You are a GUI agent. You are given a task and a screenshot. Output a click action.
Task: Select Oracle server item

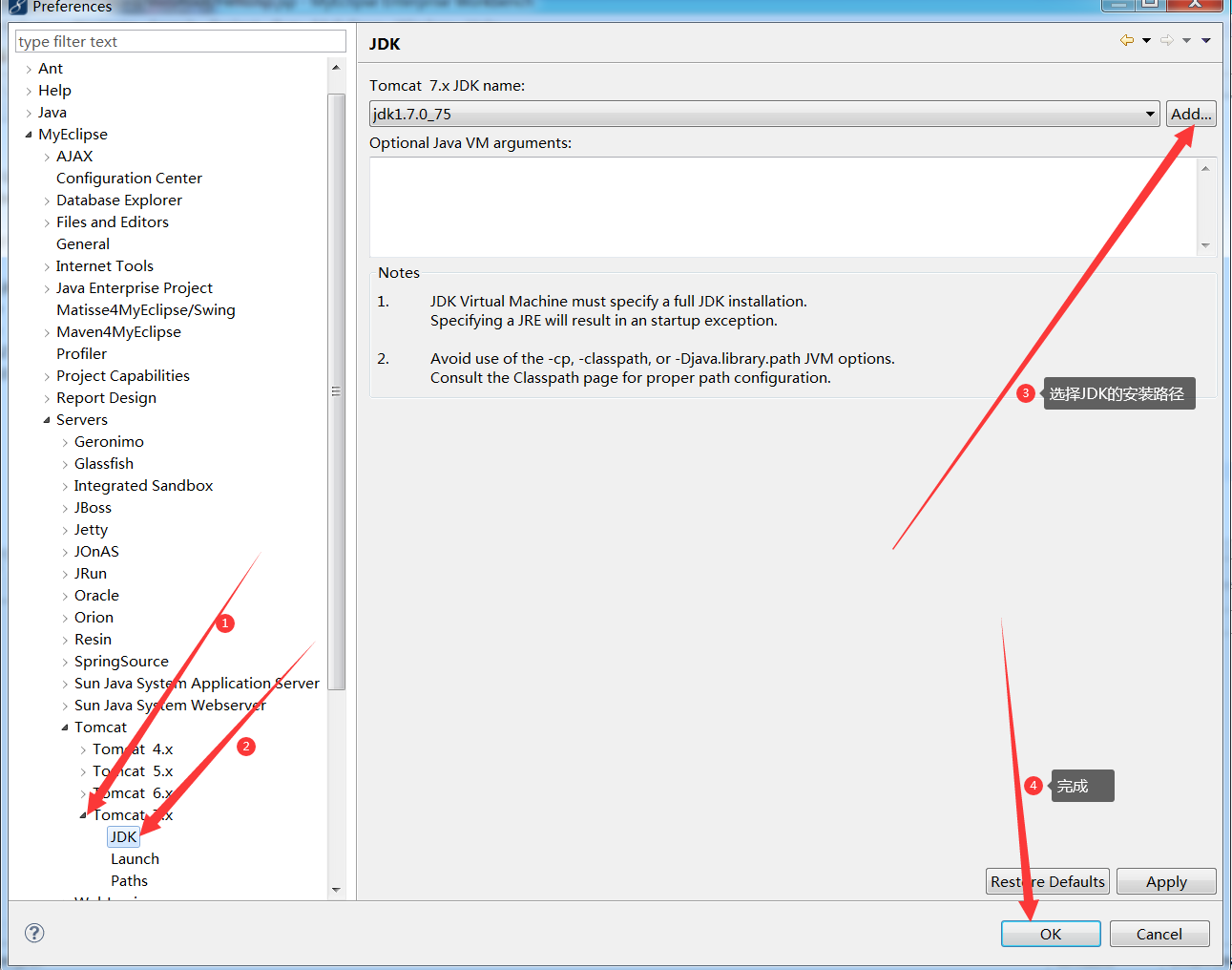click(x=96, y=595)
